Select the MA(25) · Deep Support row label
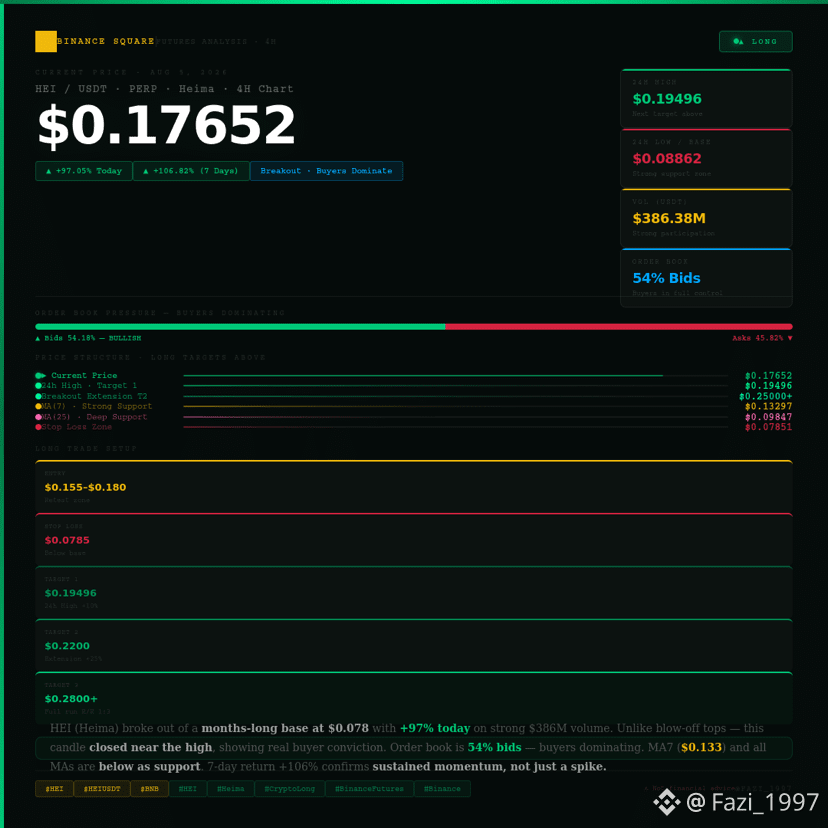This screenshot has width=828, height=828. 95,417
